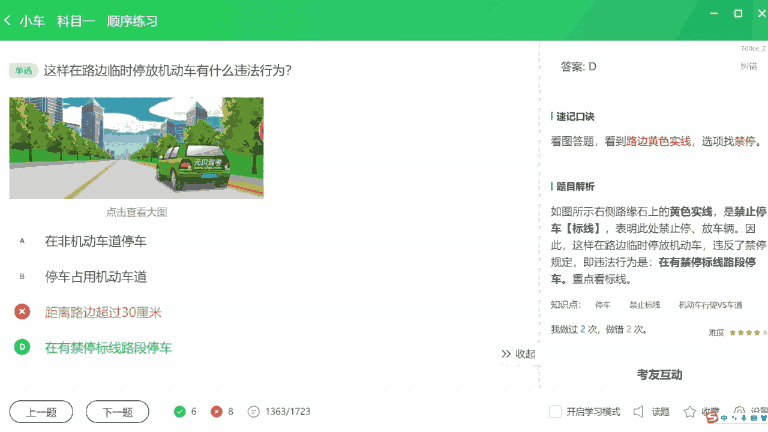Choose option D 在有禁停标线路段停车
Screen dimensions: 768x432
pyautogui.click(x=108, y=348)
